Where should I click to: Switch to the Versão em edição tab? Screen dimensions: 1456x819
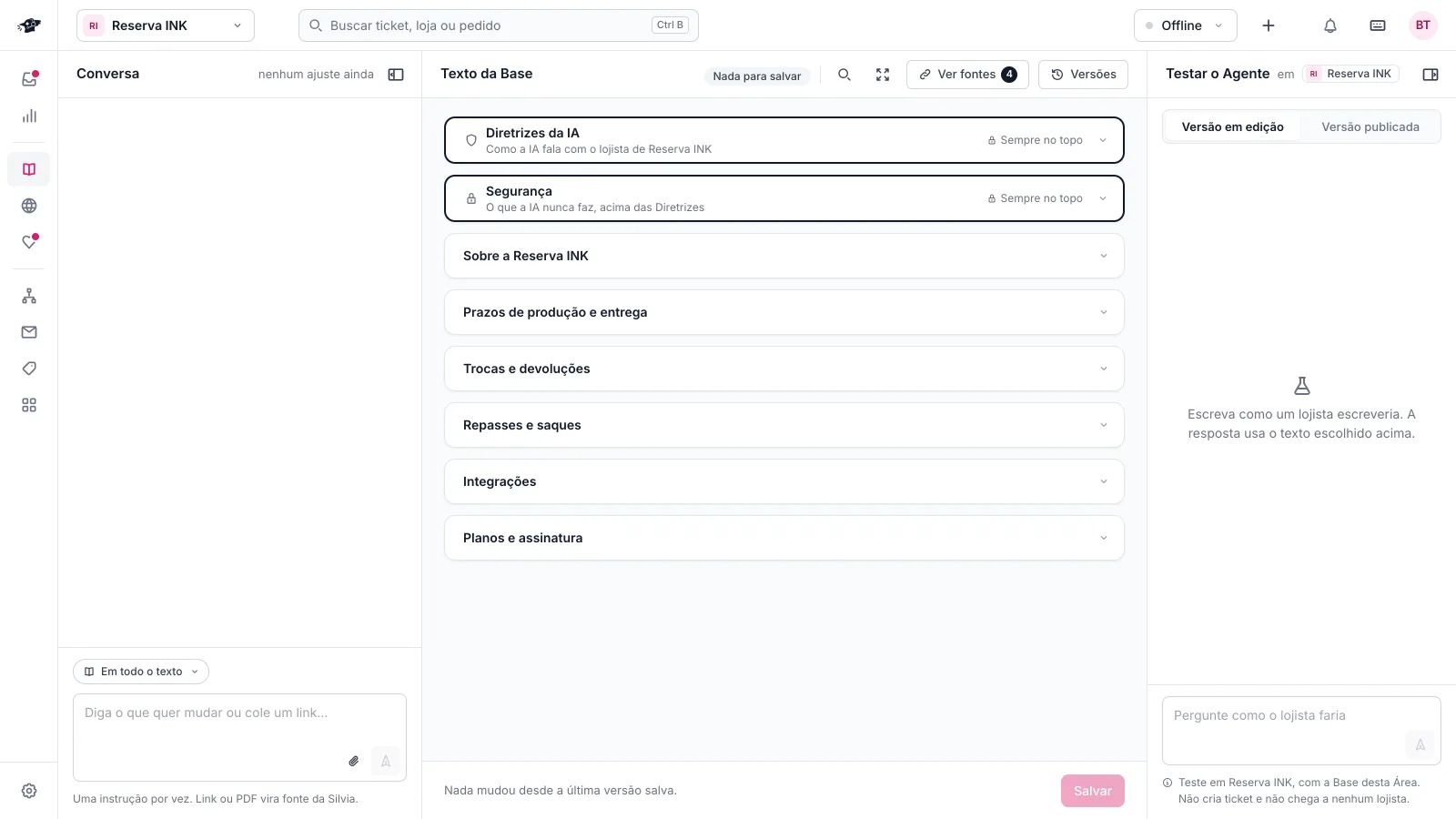tap(1233, 127)
